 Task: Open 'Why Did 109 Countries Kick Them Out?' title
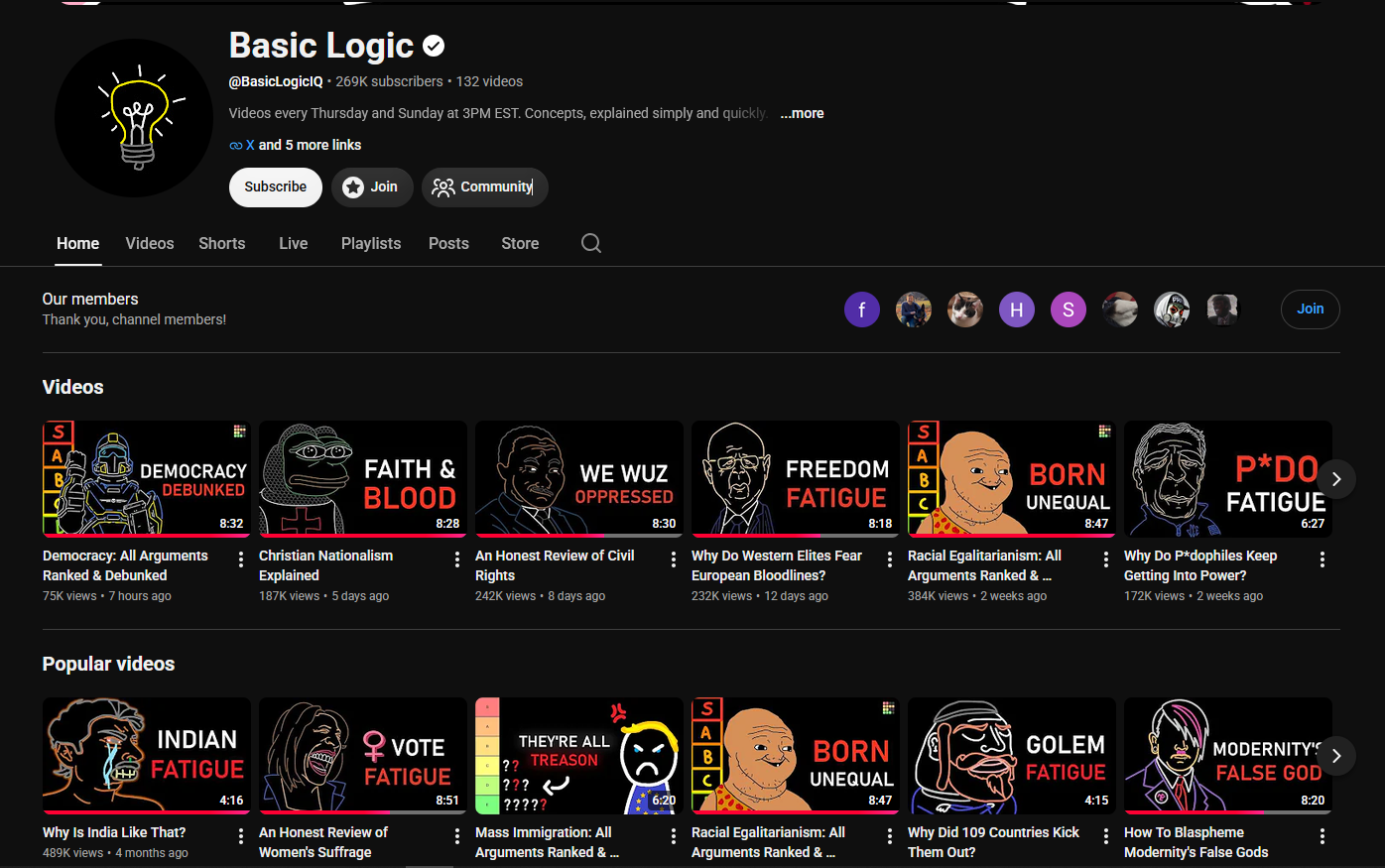pos(993,842)
